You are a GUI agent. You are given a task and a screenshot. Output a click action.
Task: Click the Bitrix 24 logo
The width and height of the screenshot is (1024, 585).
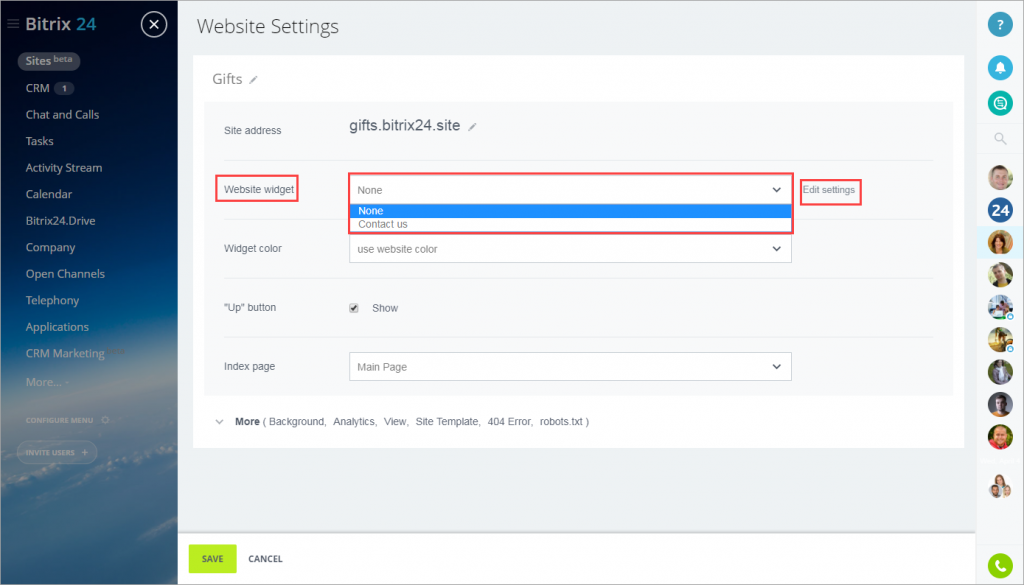point(61,24)
